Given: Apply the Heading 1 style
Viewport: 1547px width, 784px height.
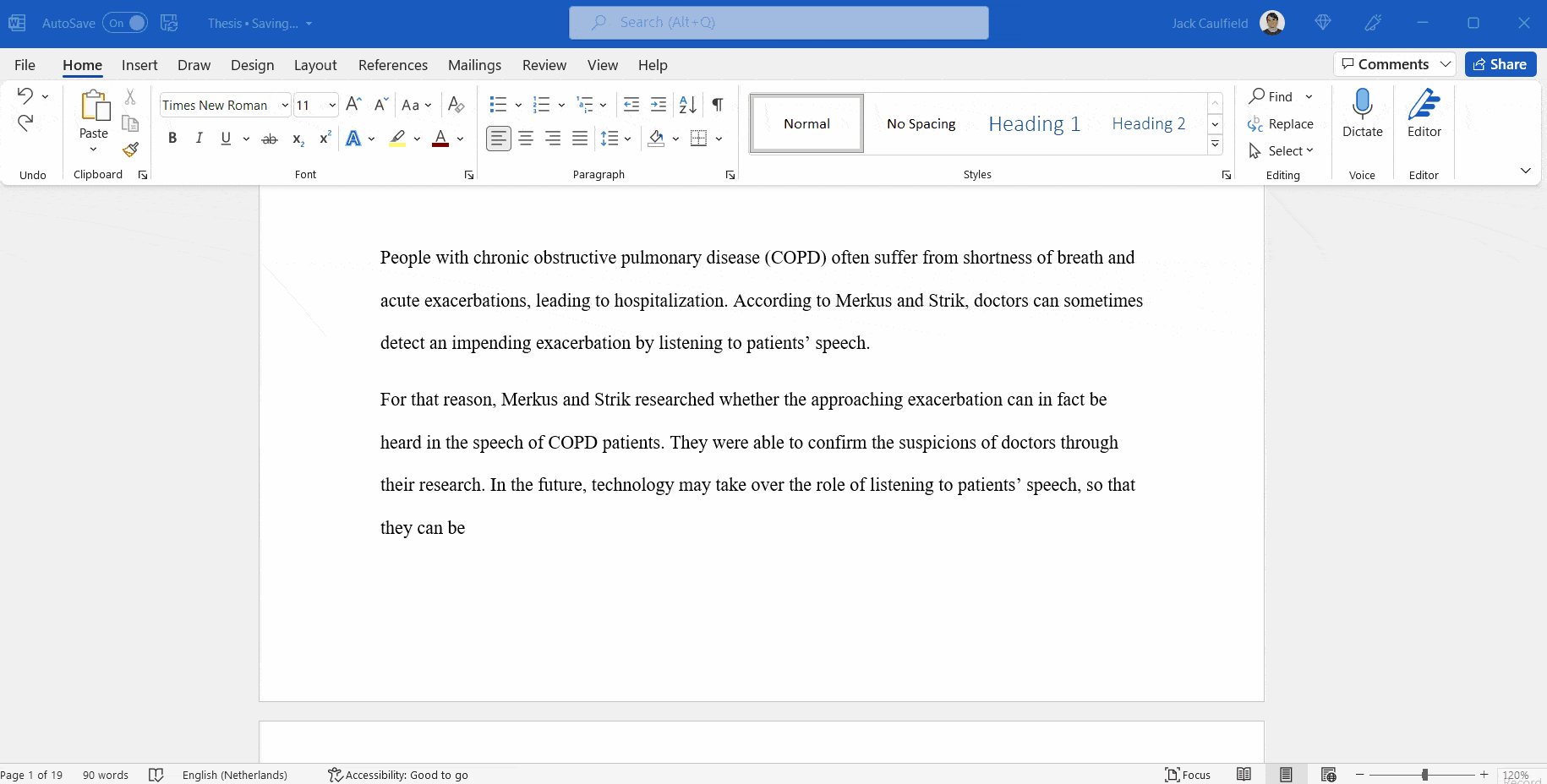Looking at the screenshot, I should click(x=1034, y=123).
